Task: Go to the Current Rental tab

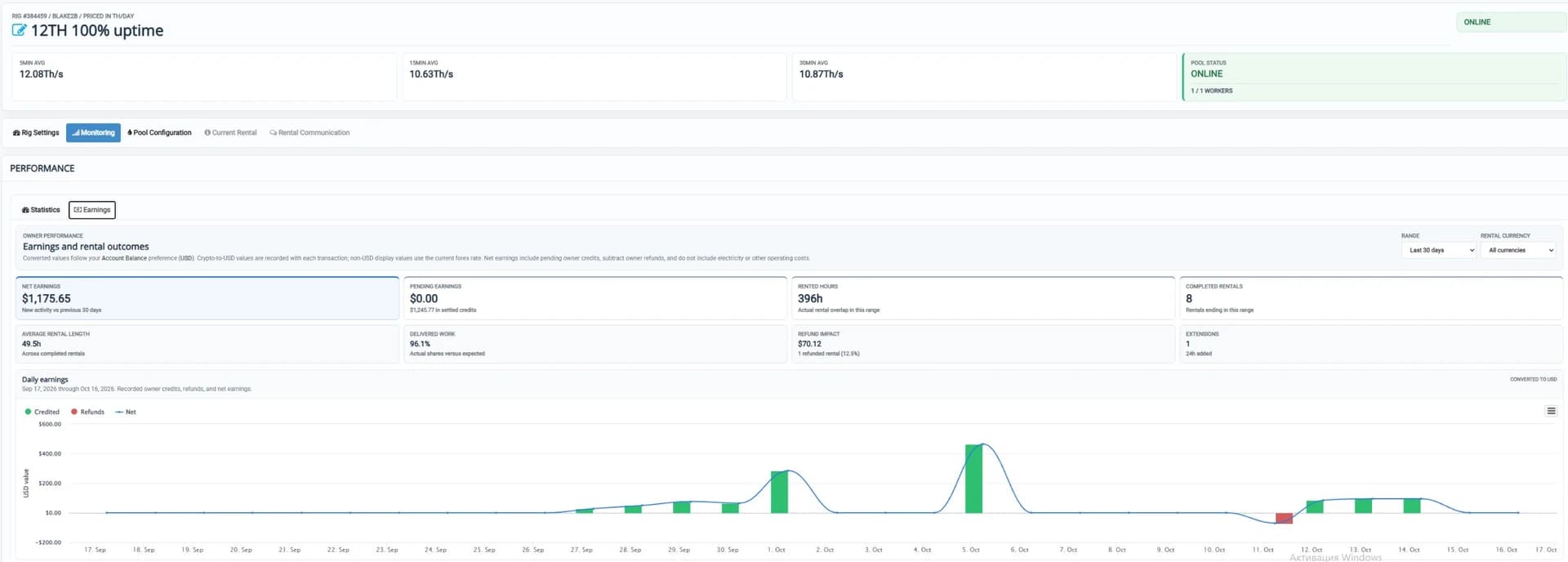Action: 230,132
